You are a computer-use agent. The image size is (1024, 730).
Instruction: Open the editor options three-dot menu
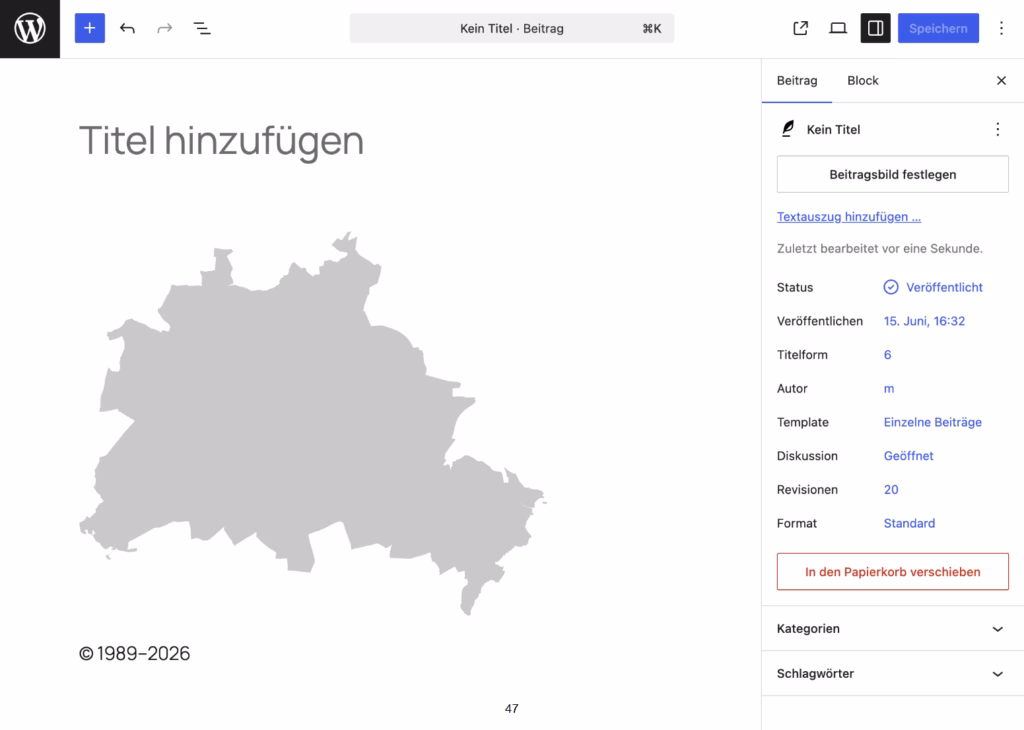[x=1001, y=28]
